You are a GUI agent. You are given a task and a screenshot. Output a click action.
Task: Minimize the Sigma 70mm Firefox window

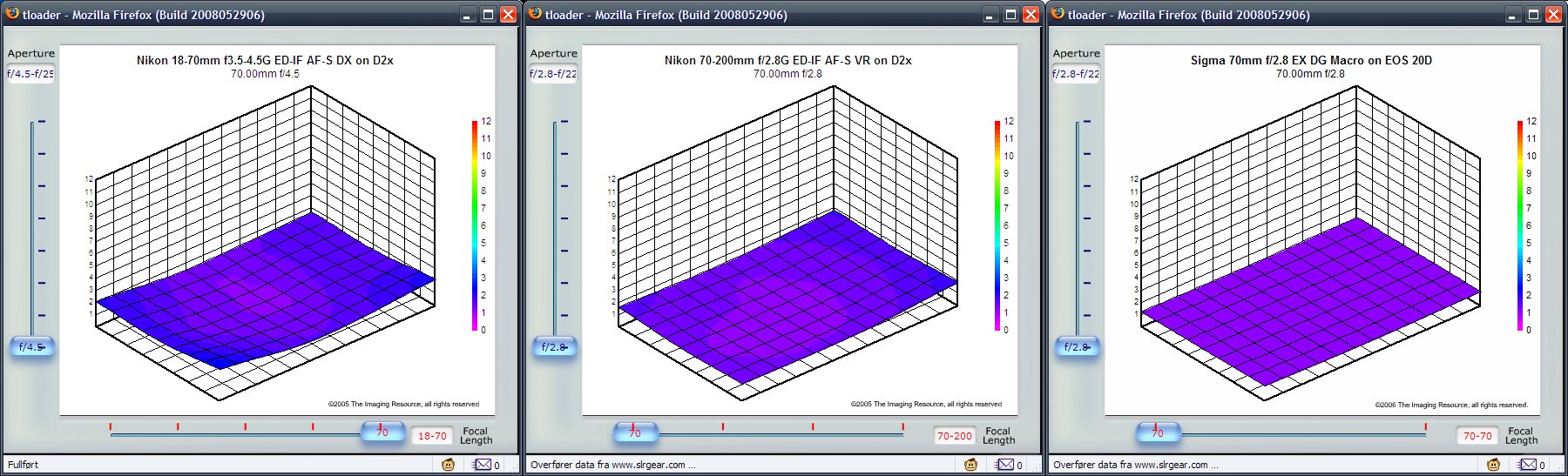click(1513, 15)
